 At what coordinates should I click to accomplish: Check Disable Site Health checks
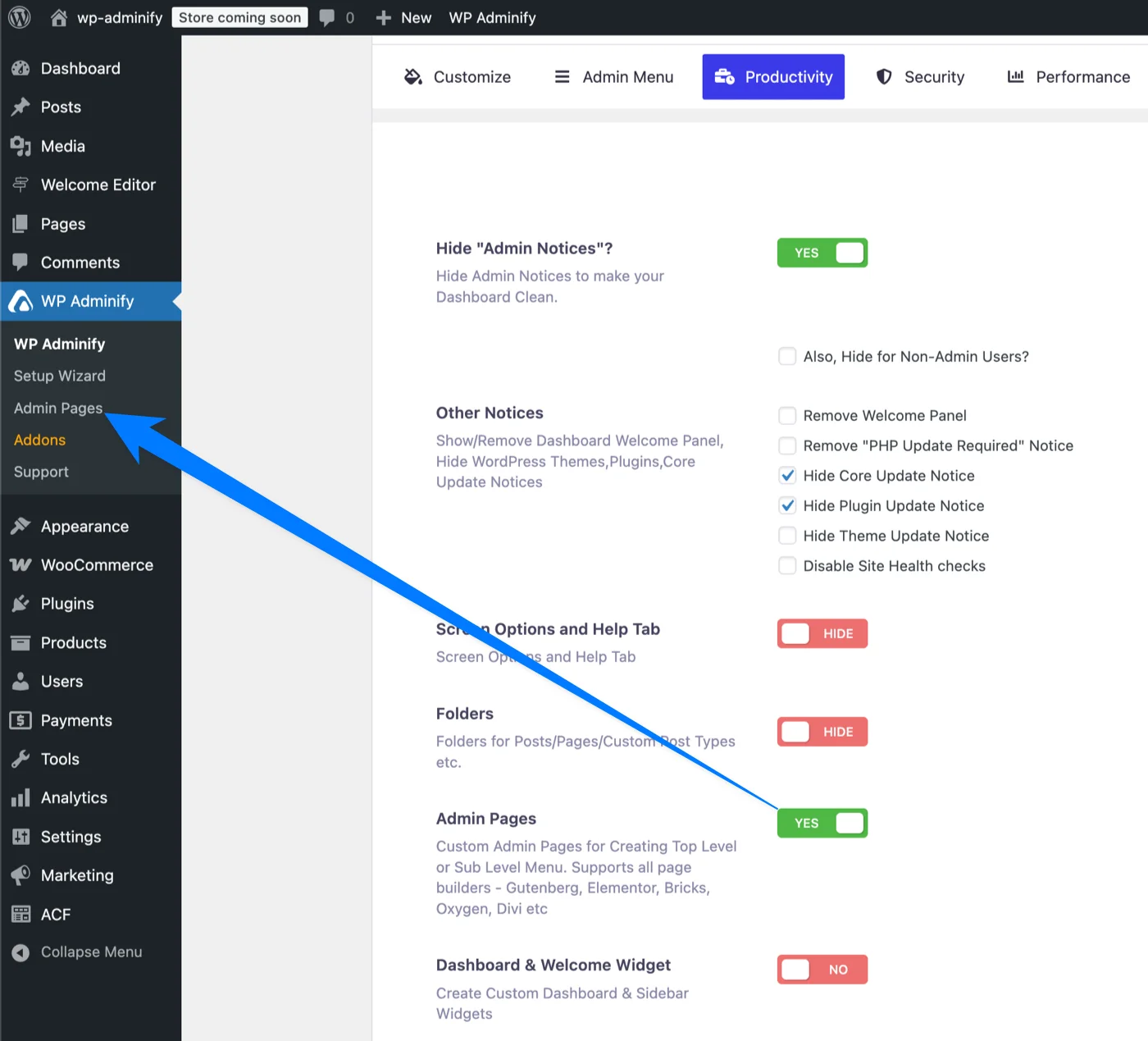(x=787, y=566)
